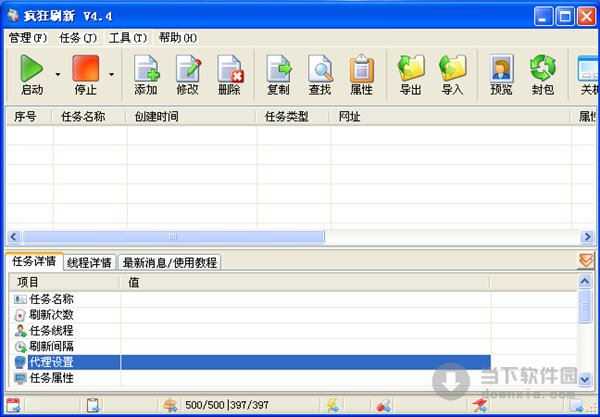Open the 管理(F) menu
The height and width of the screenshot is (417, 600).
pyautogui.click(x=28, y=38)
